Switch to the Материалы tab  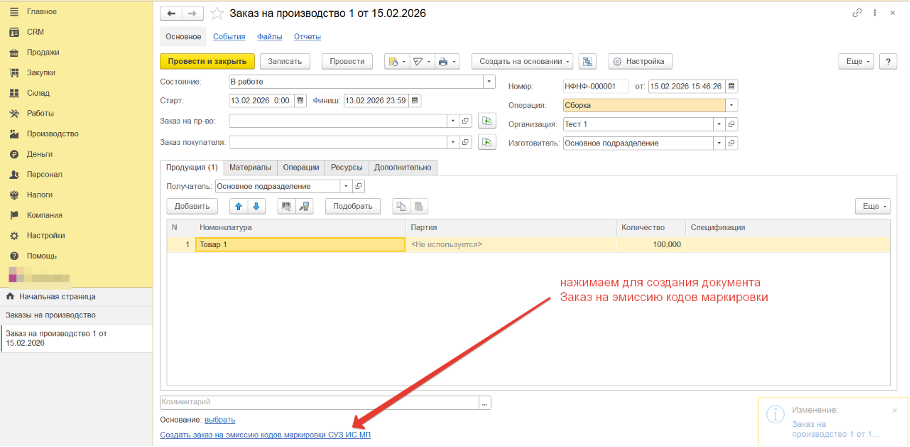click(250, 167)
